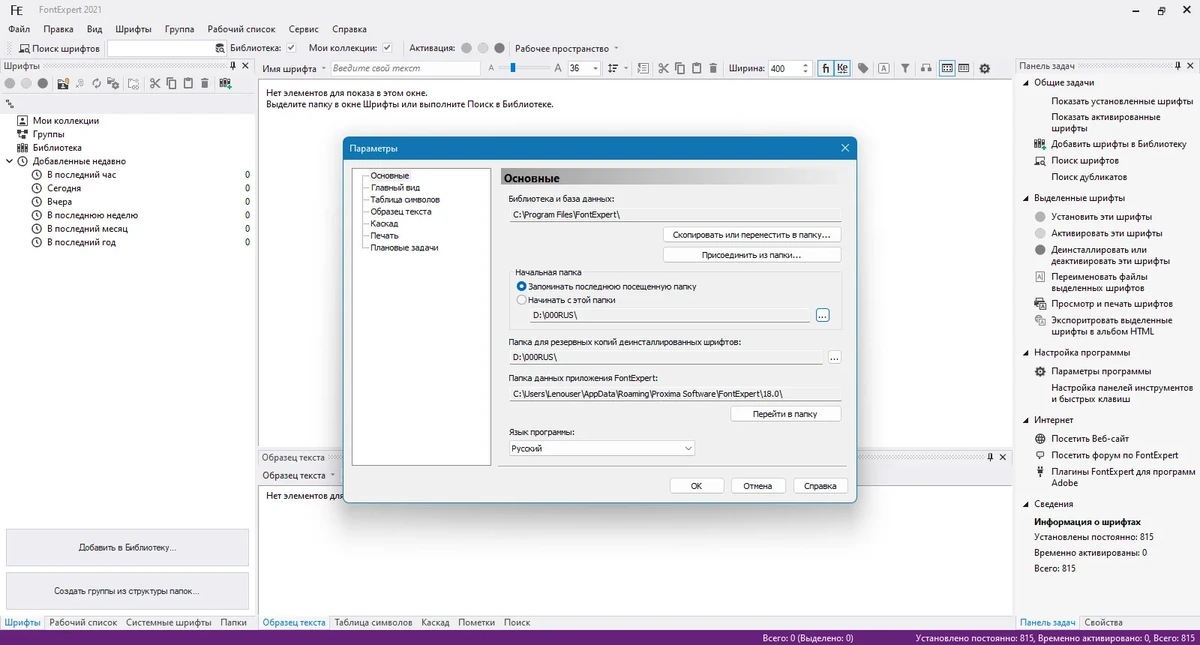This screenshot has height=645, width=1200.
Task: Click the filter funnel icon in preview toolbar
Action: [905, 68]
